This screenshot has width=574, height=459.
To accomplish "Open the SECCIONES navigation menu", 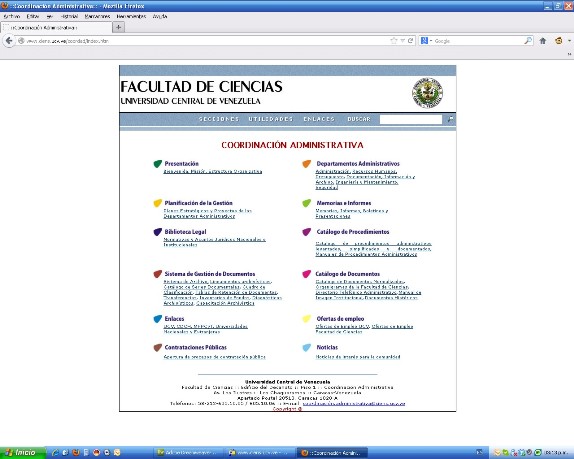I will [x=219, y=119].
